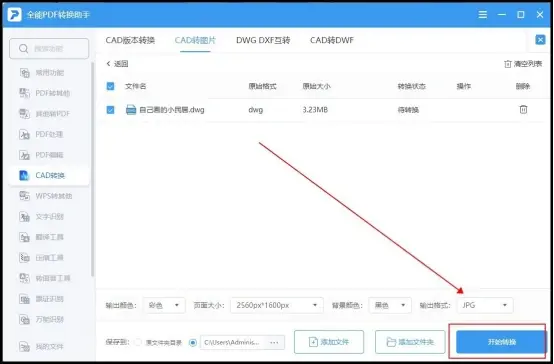Switch to the DWG DXF互转 tab
Viewport: 554px width, 364px height.
(263, 40)
